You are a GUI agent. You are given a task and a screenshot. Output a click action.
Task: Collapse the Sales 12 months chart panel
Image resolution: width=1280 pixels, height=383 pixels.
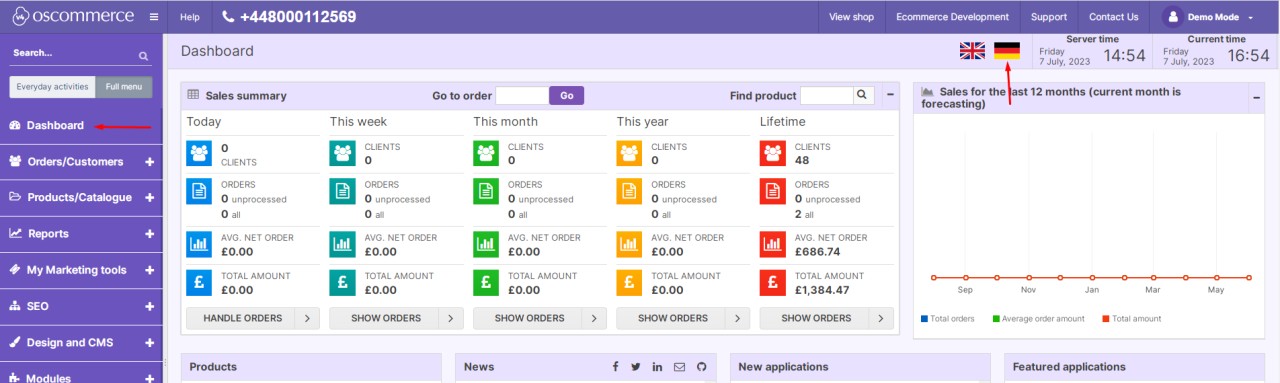coord(1257,97)
